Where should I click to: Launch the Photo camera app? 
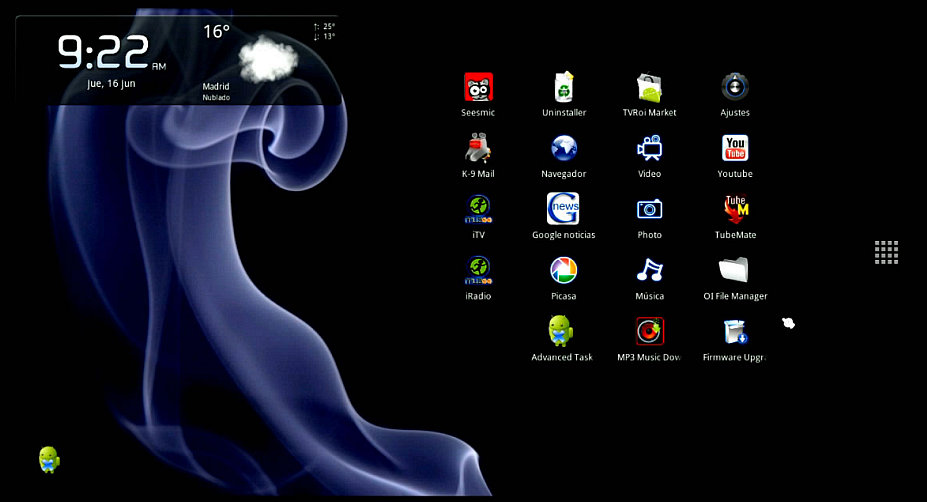[x=649, y=209]
